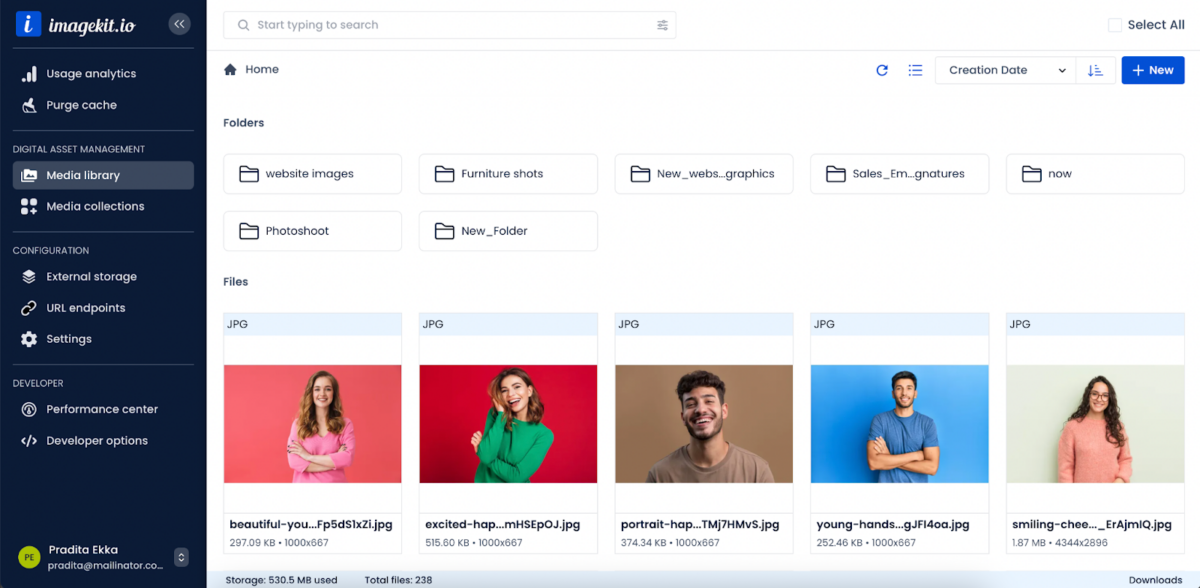Open search filter options icon
The height and width of the screenshot is (588, 1200).
(662, 25)
